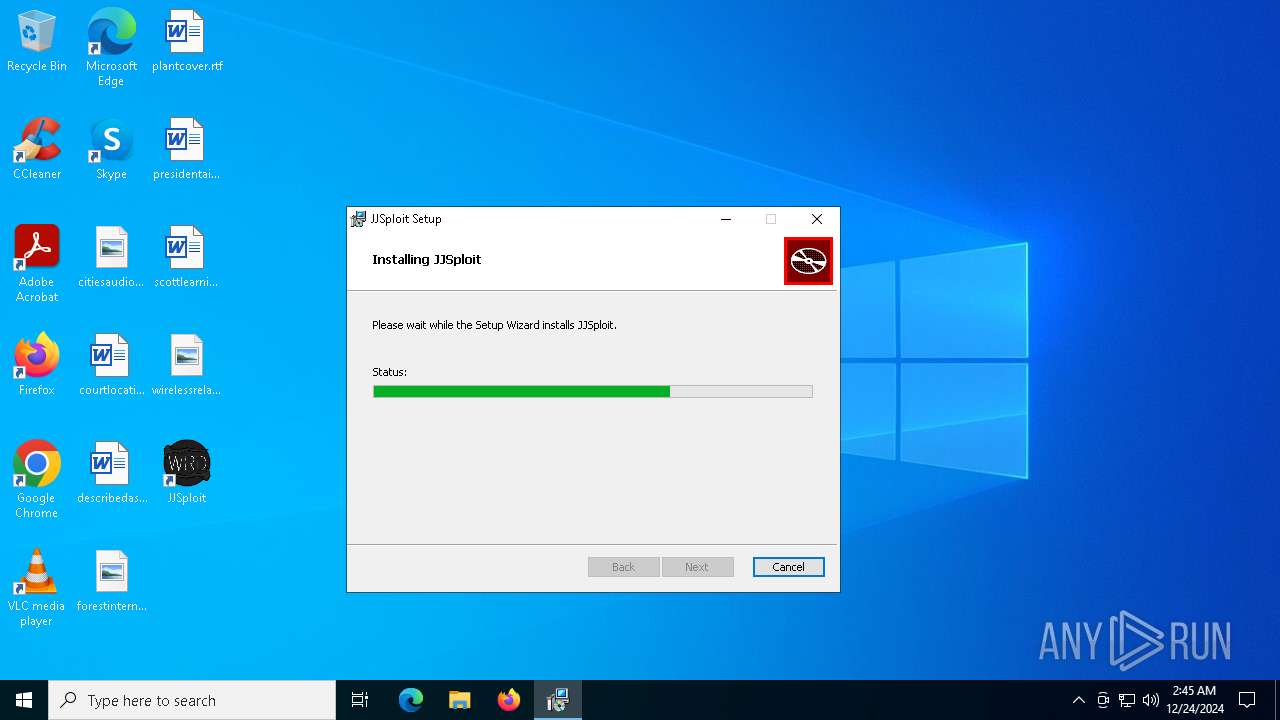Viewport: 1280px width, 720px height.
Task: Select the citiesaudio... image file
Action: pos(111,258)
